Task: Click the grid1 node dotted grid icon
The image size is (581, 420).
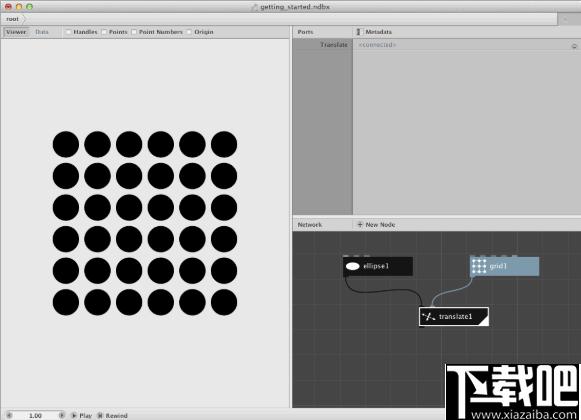Action: coord(479,266)
